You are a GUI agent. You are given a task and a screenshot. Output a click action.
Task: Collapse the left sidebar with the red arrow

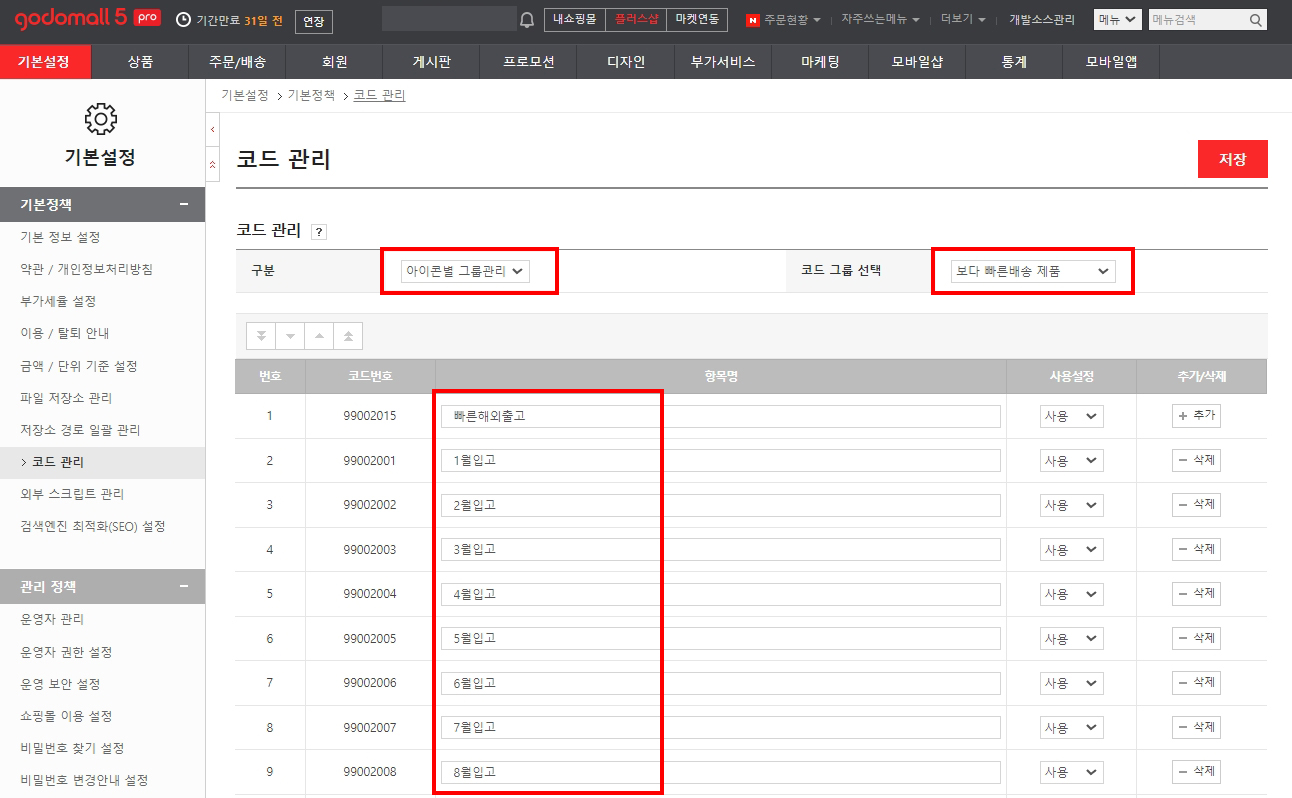pos(212,129)
